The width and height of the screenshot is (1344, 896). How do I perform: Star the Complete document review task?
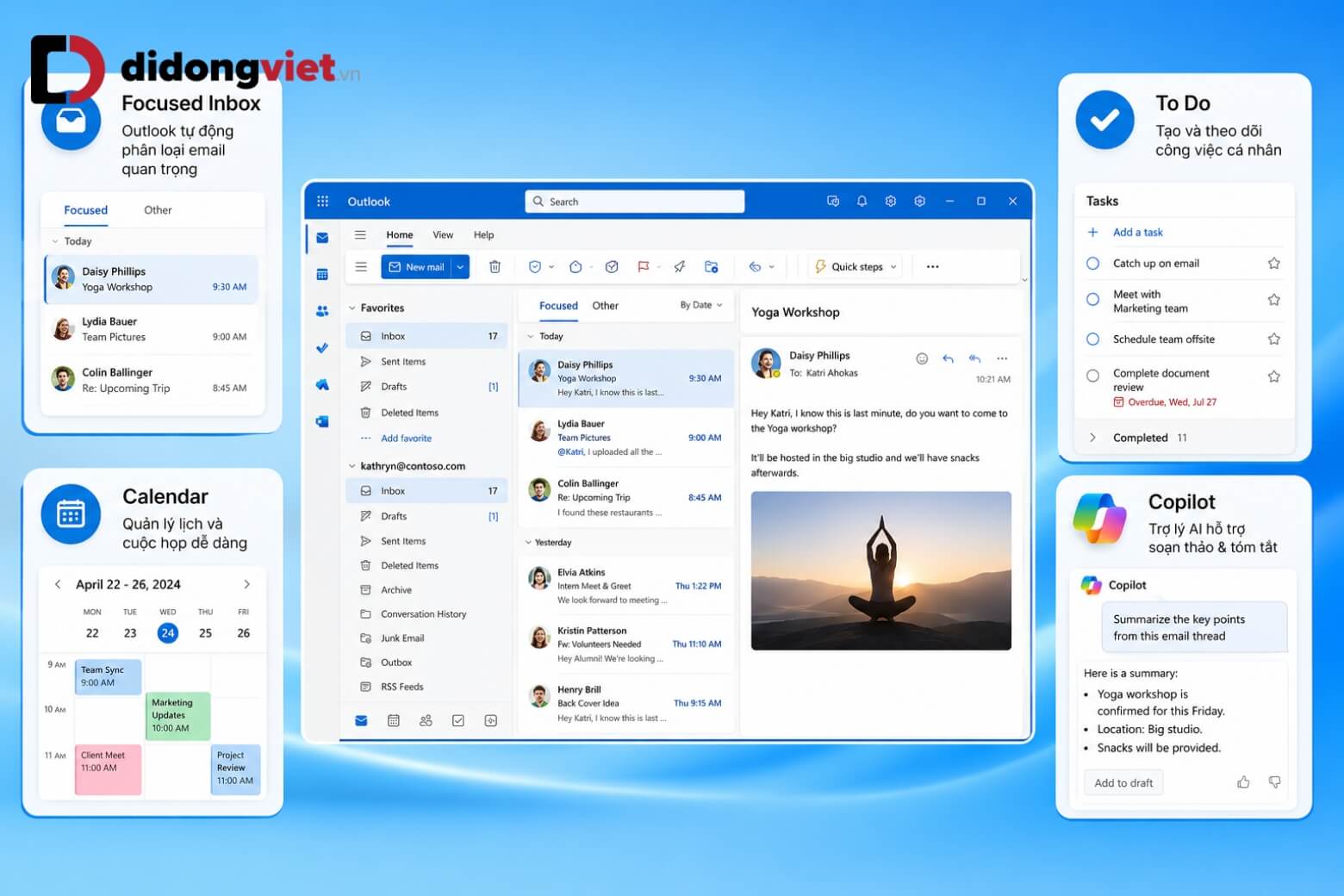click(1273, 376)
